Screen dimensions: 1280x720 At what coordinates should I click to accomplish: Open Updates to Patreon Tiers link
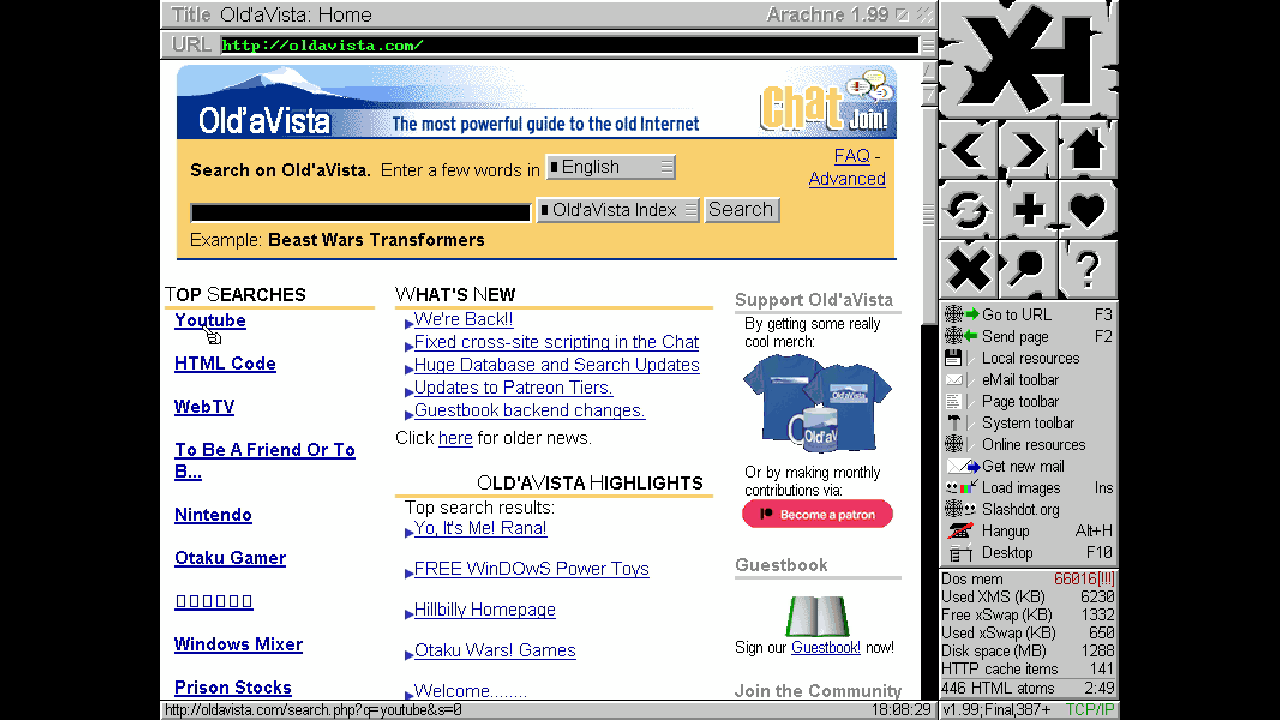[x=513, y=388]
